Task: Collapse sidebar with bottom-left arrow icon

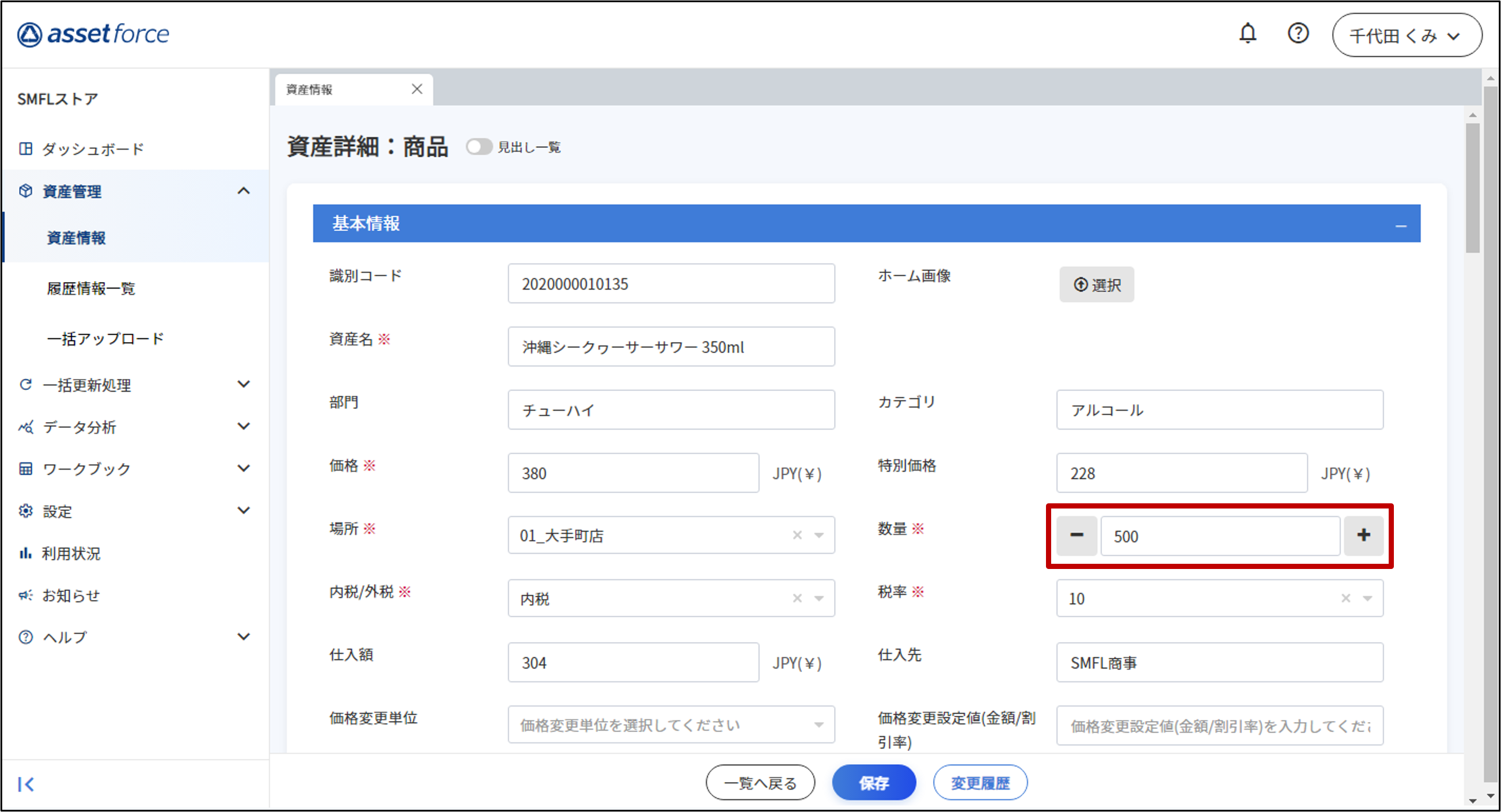Action: (x=26, y=784)
